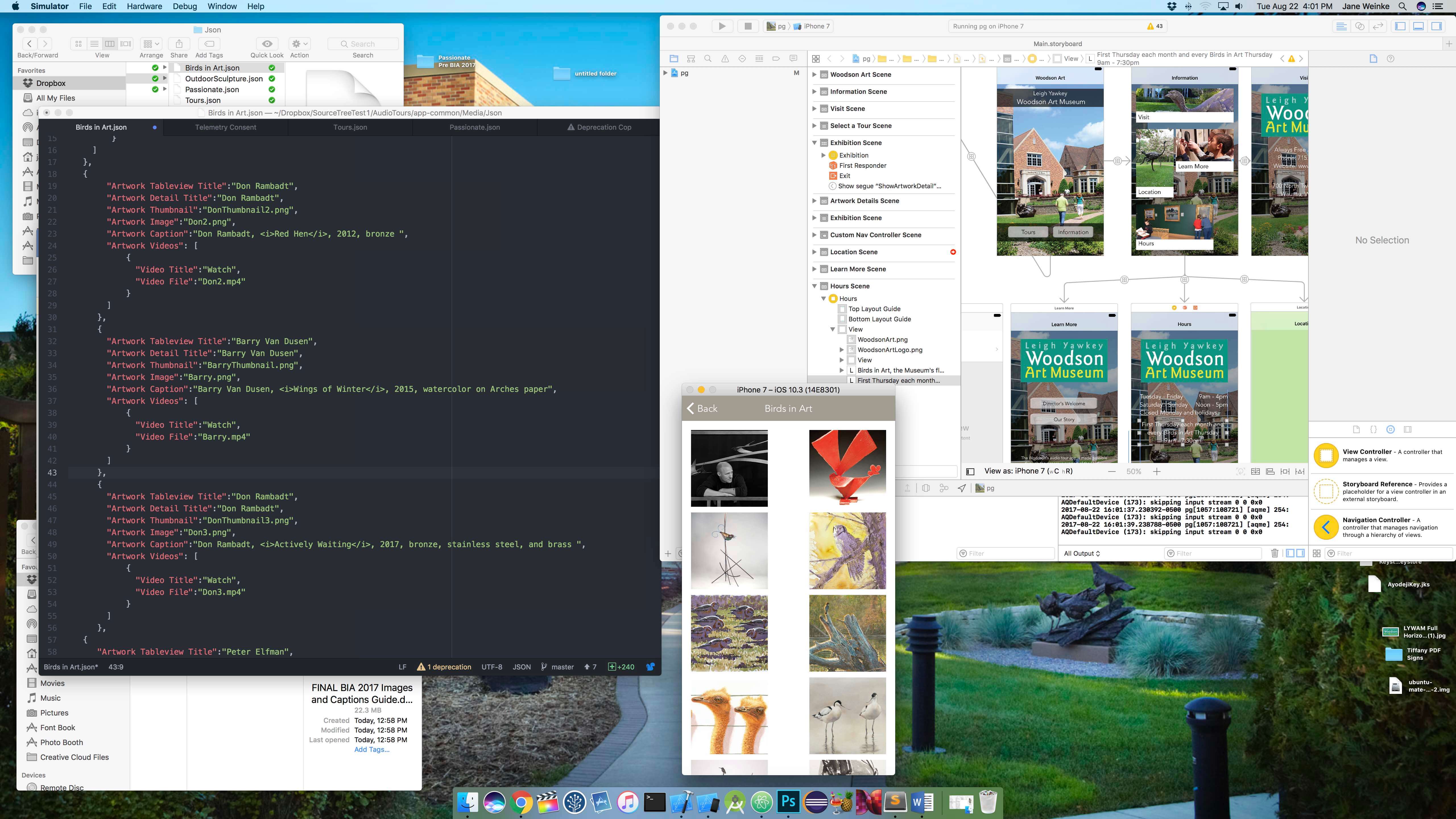1456x819 pixels.
Task: Switch Finder to column view
Action: pos(110,44)
